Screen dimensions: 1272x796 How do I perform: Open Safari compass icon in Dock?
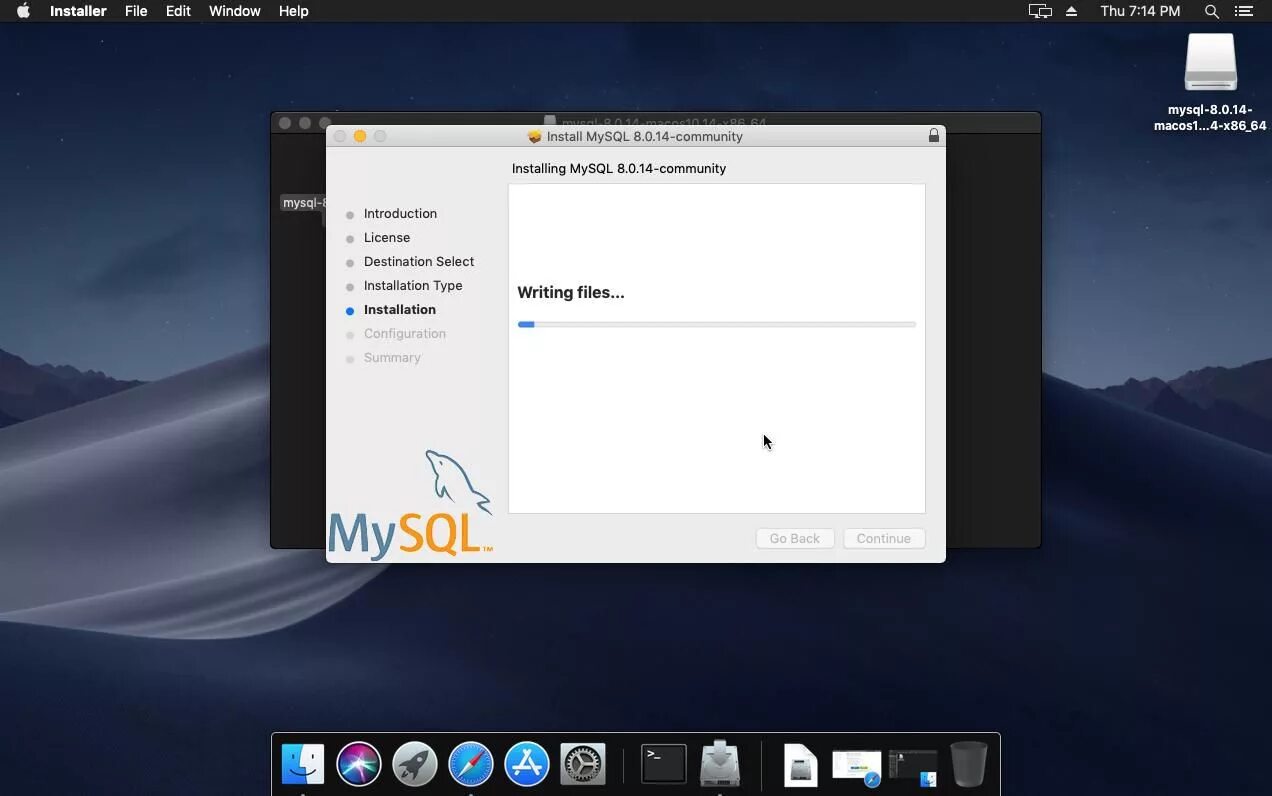pos(471,765)
